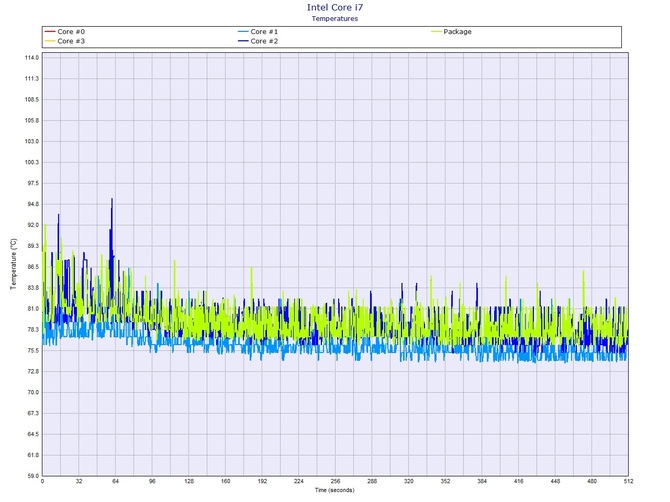Click the 59.0 value on temperature axis
The height and width of the screenshot is (502, 670).
[32, 476]
